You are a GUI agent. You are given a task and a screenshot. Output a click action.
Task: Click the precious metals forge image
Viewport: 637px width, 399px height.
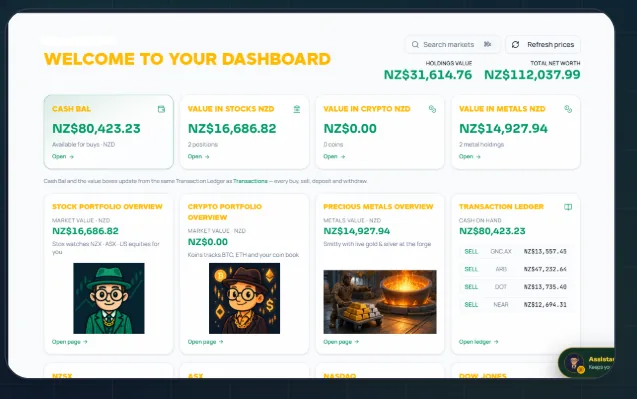click(380, 302)
